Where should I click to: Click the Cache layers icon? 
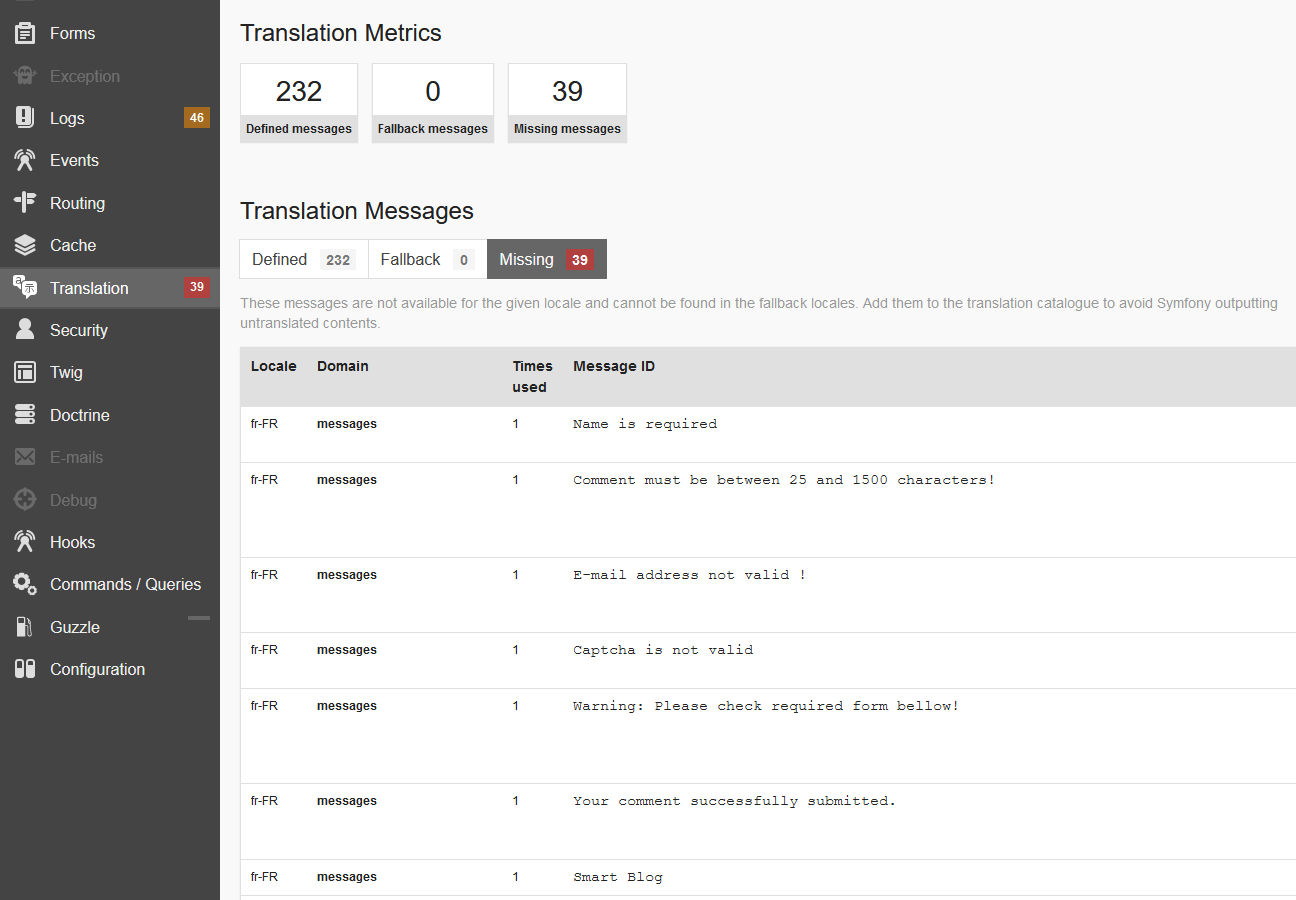pos(25,245)
